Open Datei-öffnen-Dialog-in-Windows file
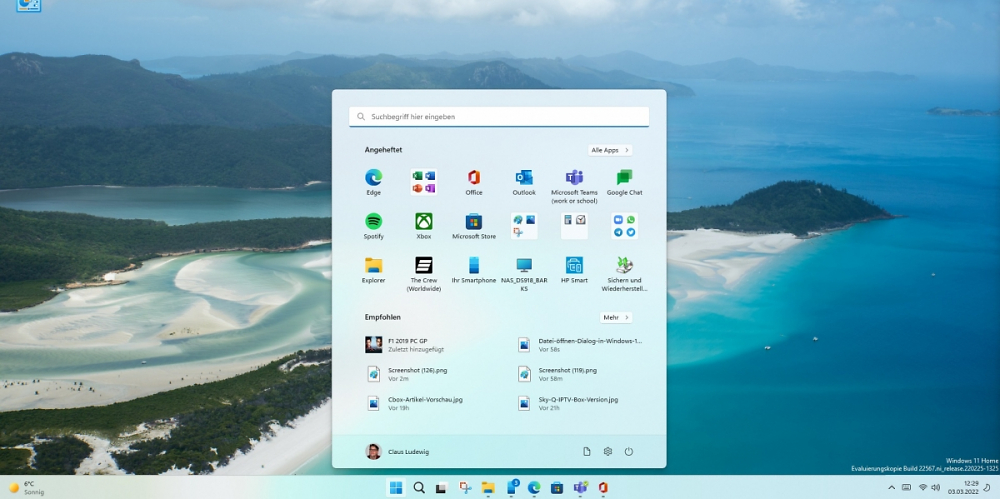This screenshot has width=1000, height=499. click(579, 345)
